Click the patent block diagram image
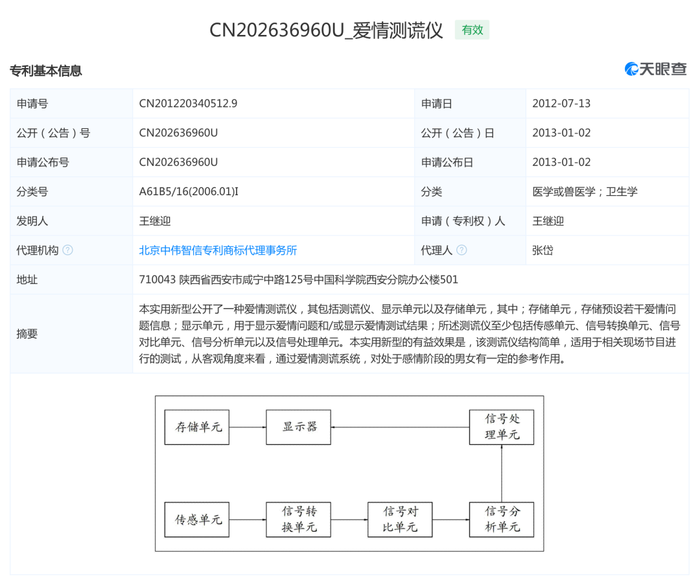 click(350, 473)
